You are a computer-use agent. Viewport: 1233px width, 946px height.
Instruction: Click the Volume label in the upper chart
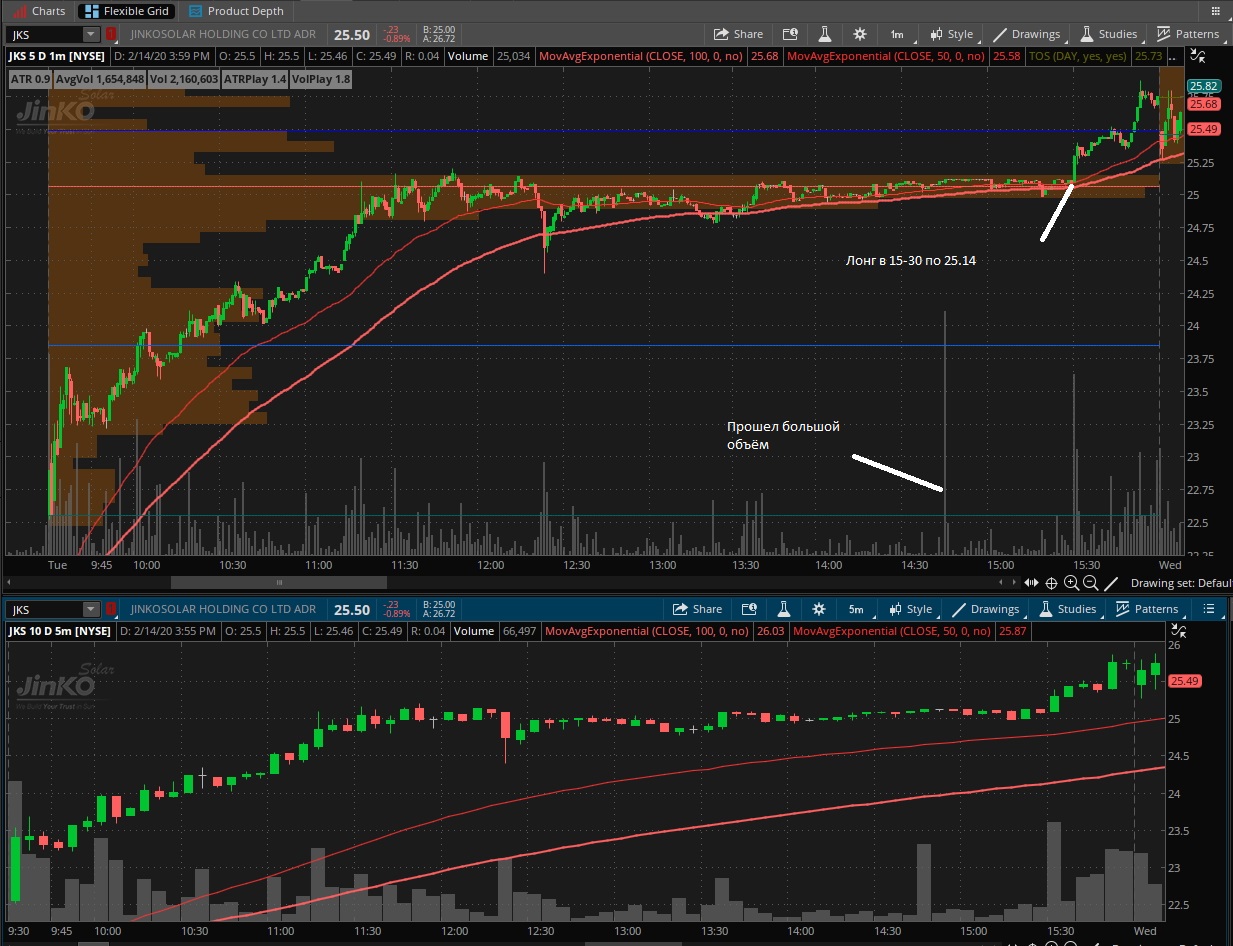pyautogui.click(x=470, y=57)
